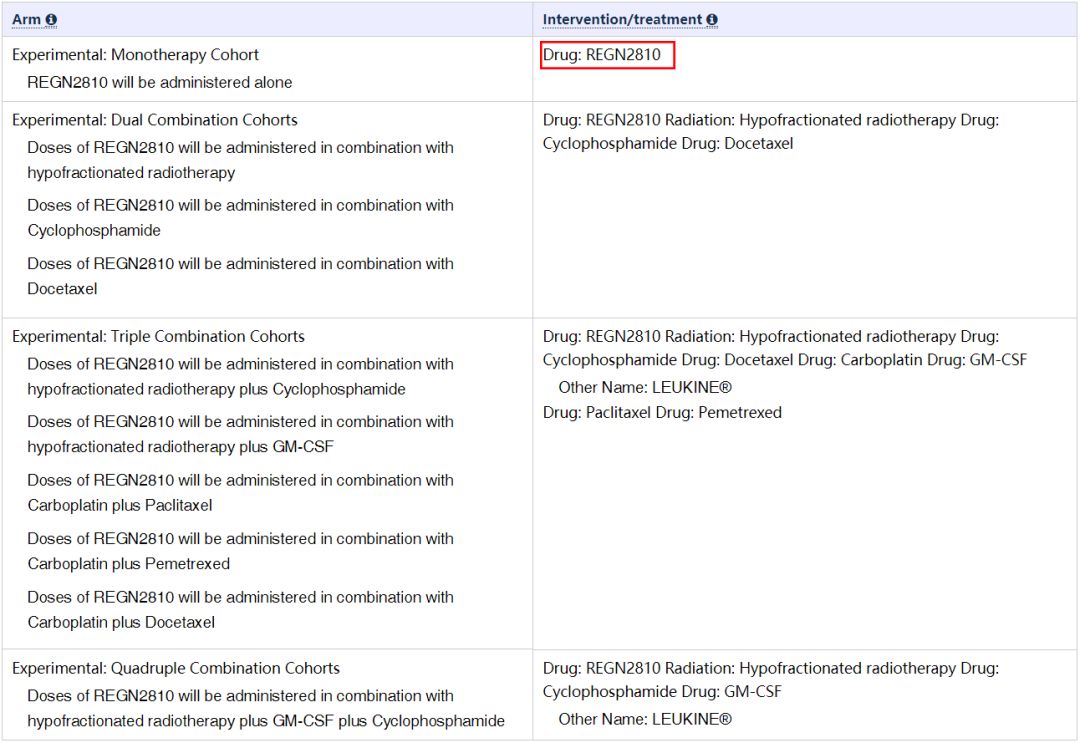This screenshot has height=743, width=1080.
Task: Select the Experimental: Monotherapy Cohort title
Action: (x=135, y=55)
